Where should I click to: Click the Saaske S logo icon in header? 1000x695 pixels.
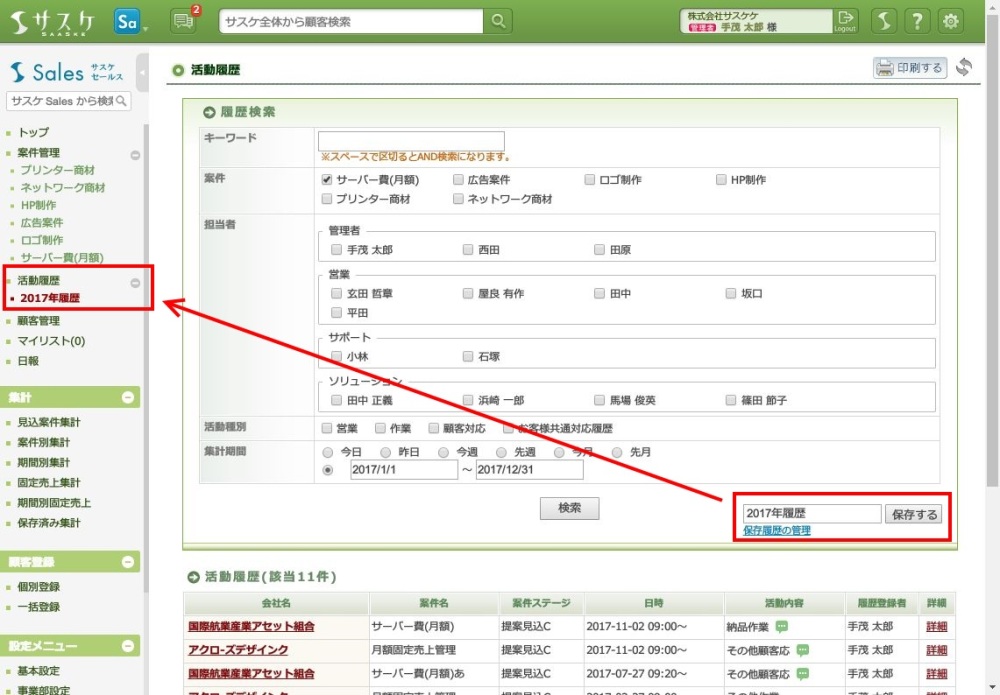coord(882,21)
